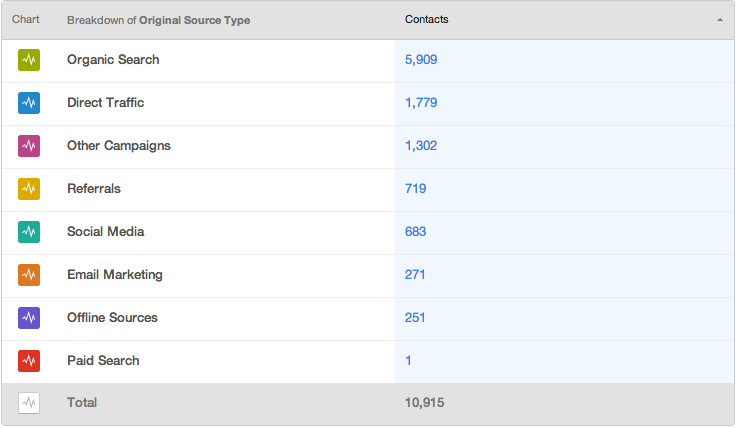Open the 5,909 Organic Search contacts
The image size is (736, 428).
click(421, 60)
